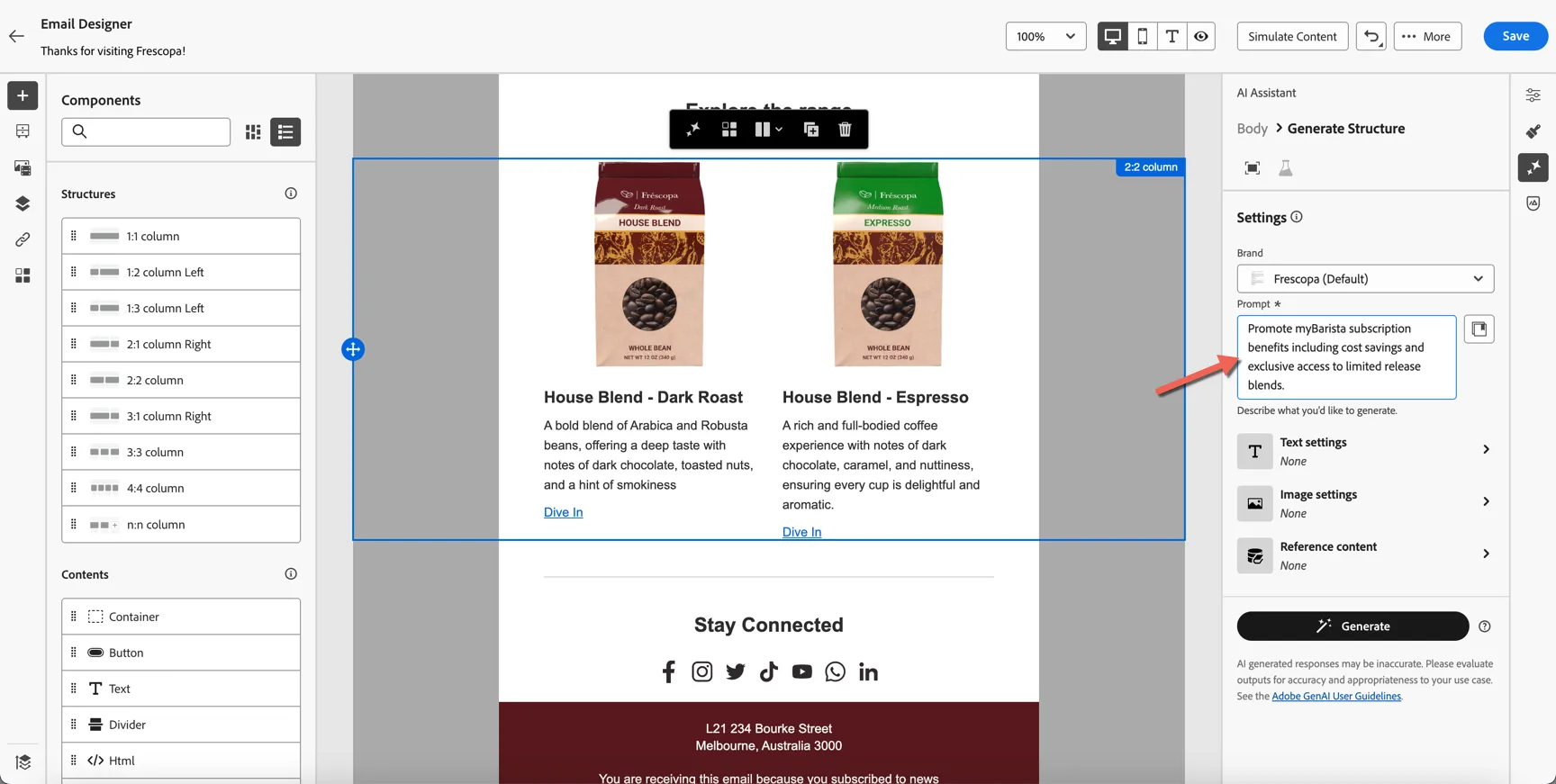Show info about Structures
Image resolution: width=1556 pixels, height=784 pixels.
click(x=291, y=194)
